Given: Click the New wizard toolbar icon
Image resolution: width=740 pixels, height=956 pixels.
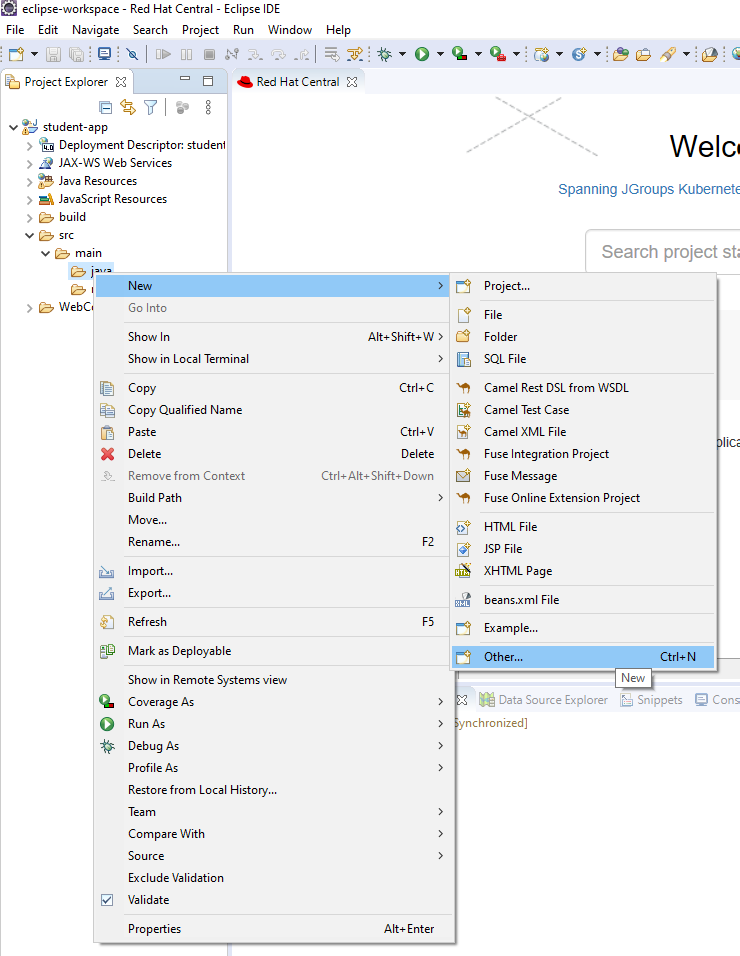Looking at the screenshot, I should (x=16, y=54).
